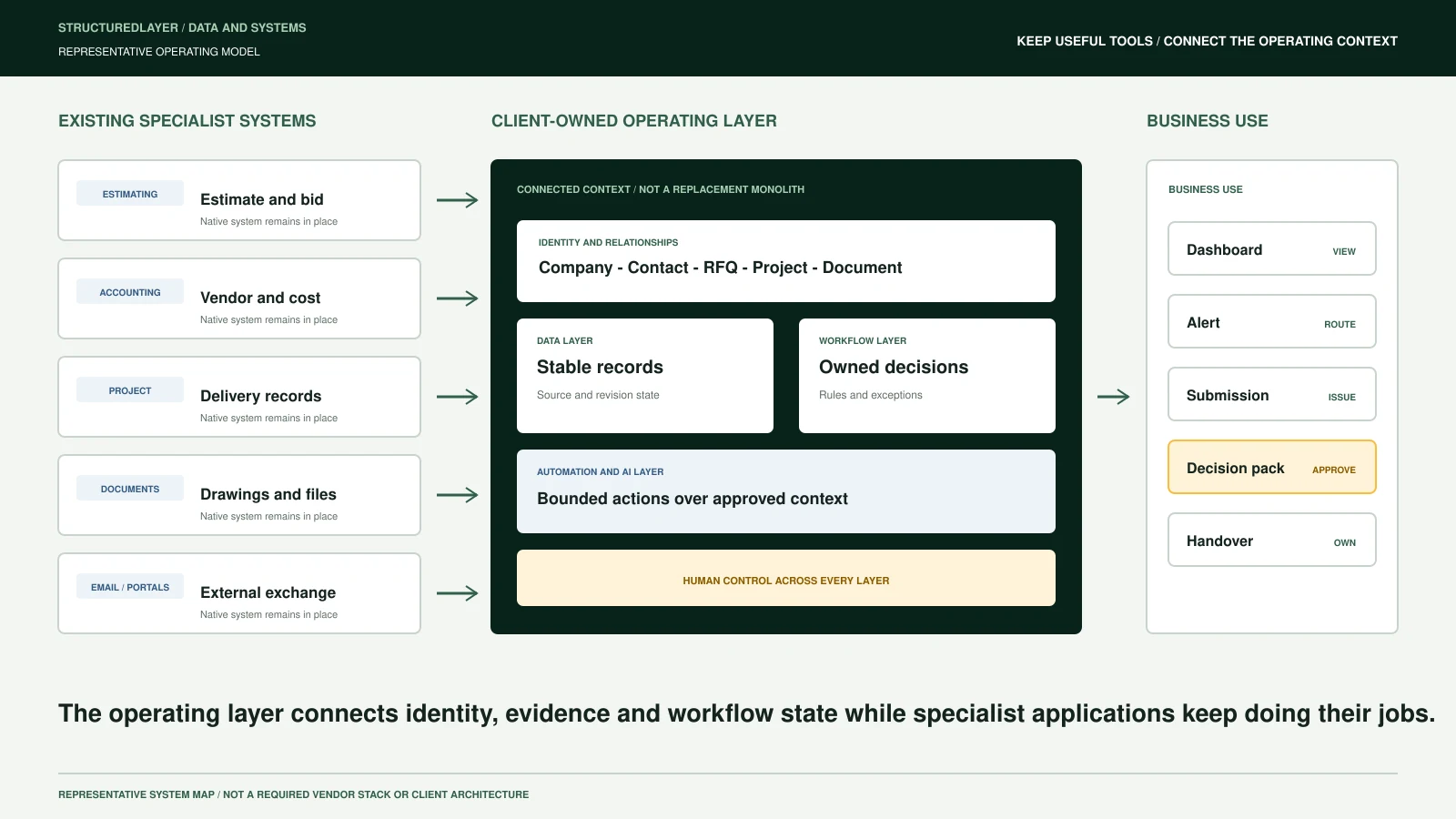Click the ACCOUNTING tag badge
Image resolution: width=1456 pixels, height=819 pixels.
[130, 292]
